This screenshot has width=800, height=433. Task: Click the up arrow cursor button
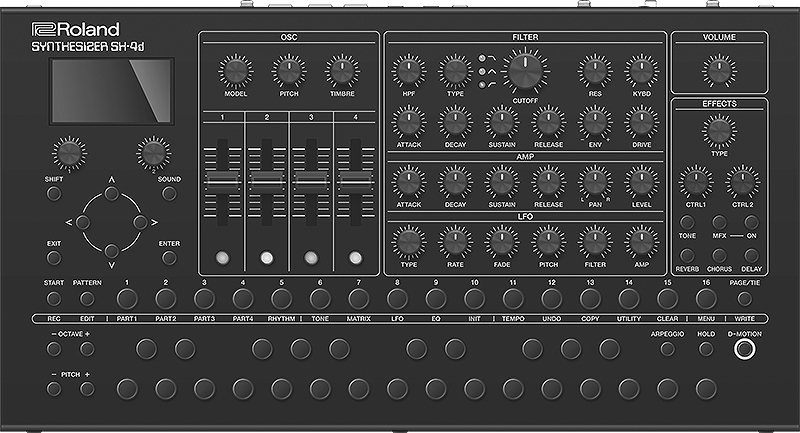coord(112,194)
